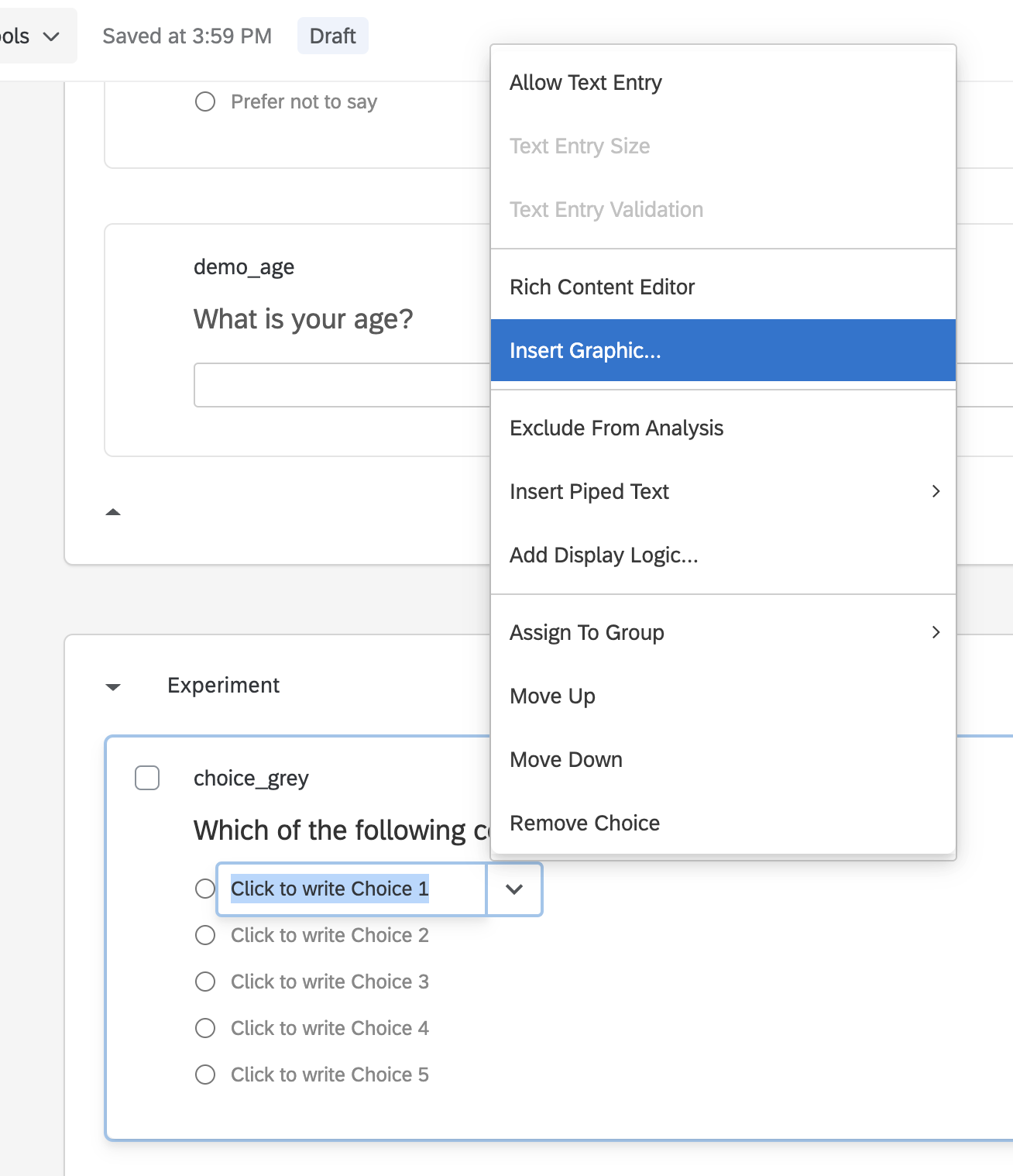The image size is (1013, 1176).
Task: Tick the choice_grey question checkbox
Action: point(147,778)
